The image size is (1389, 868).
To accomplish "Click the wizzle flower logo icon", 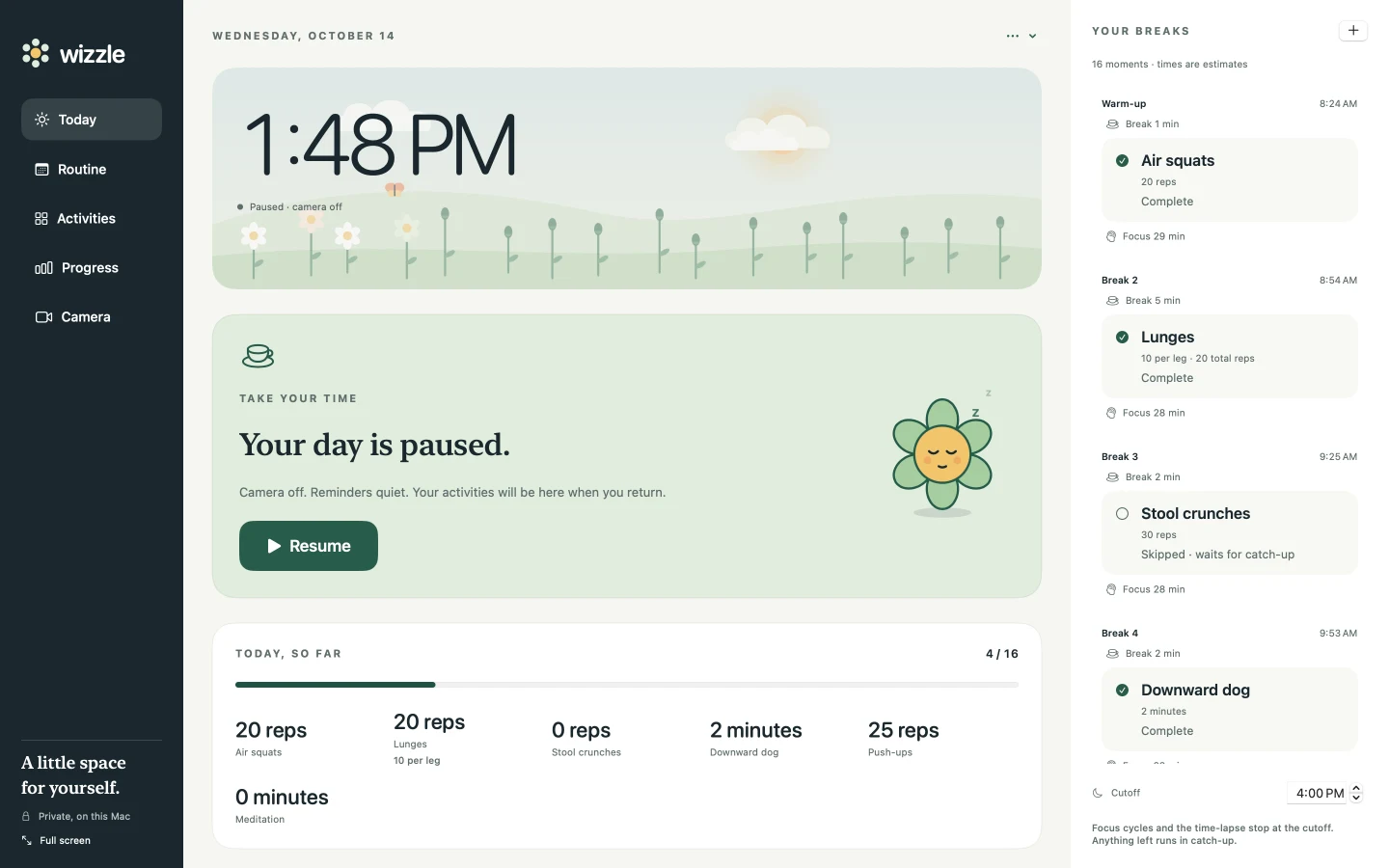I will pos(36,53).
